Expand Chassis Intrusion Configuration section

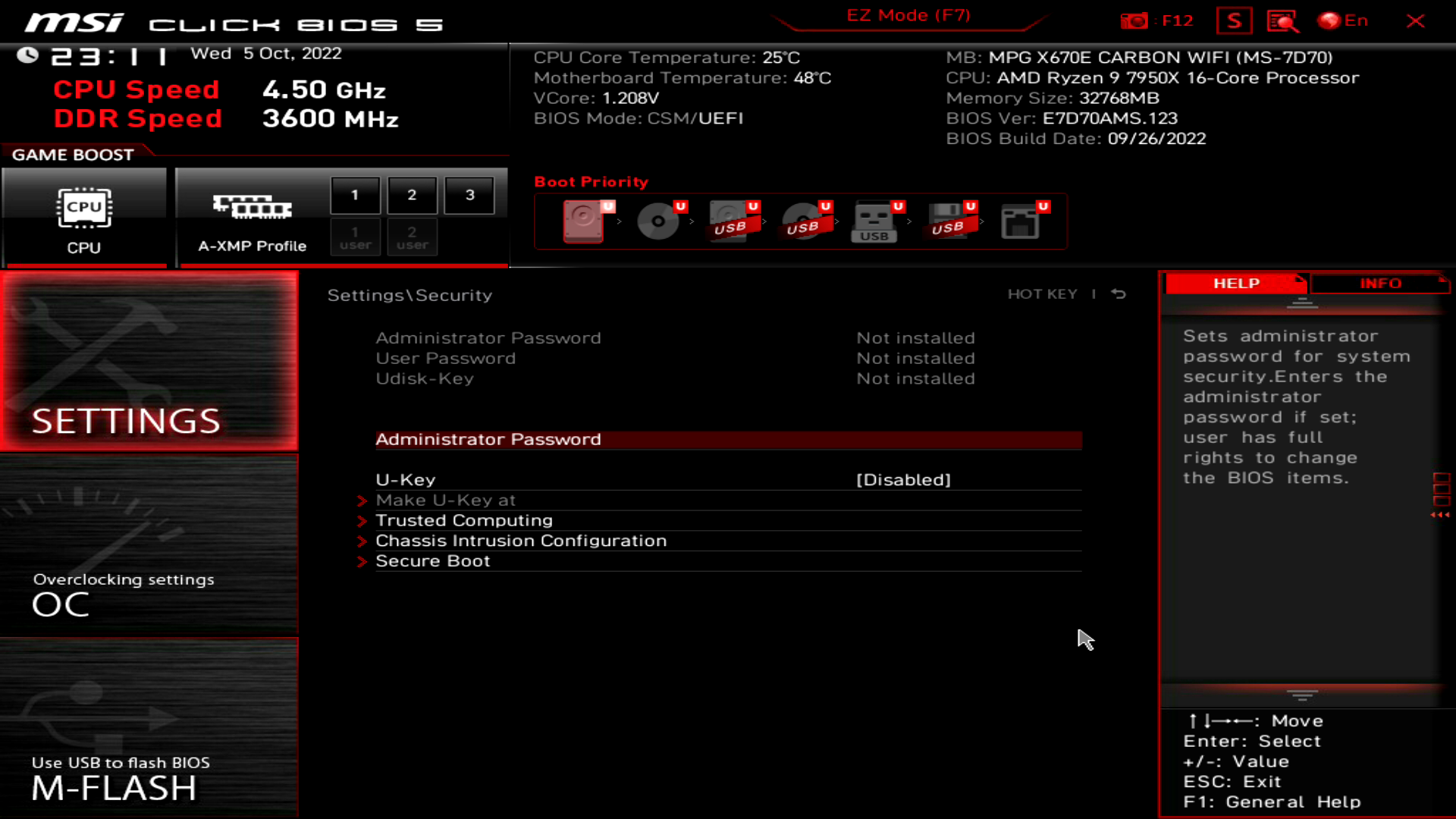click(521, 540)
